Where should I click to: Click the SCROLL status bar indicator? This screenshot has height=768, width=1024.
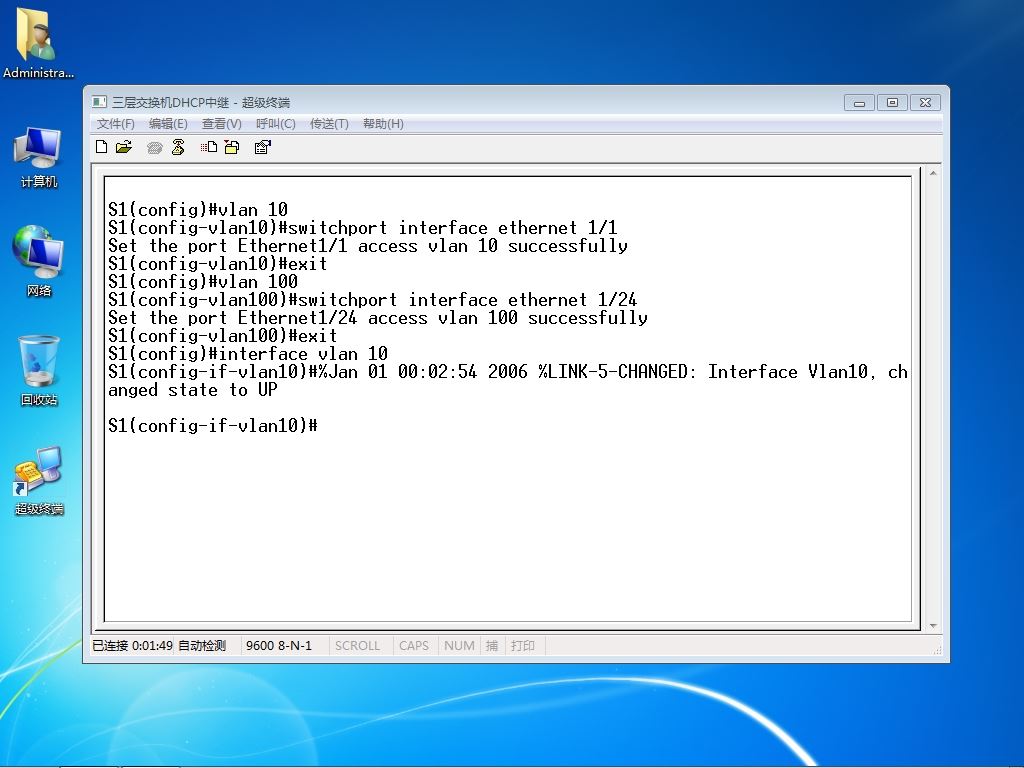357,645
